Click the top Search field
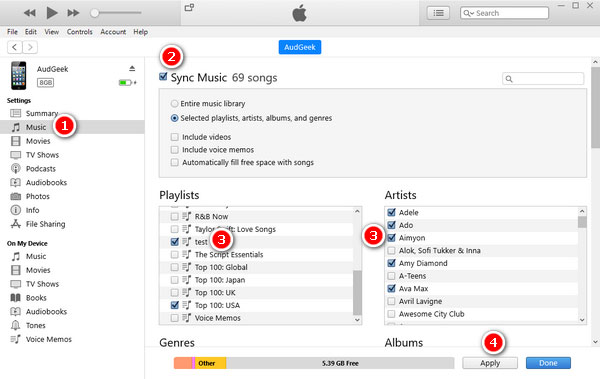Viewport: 600px width, 379px height. pyautogui.click(x=504, y=13)
